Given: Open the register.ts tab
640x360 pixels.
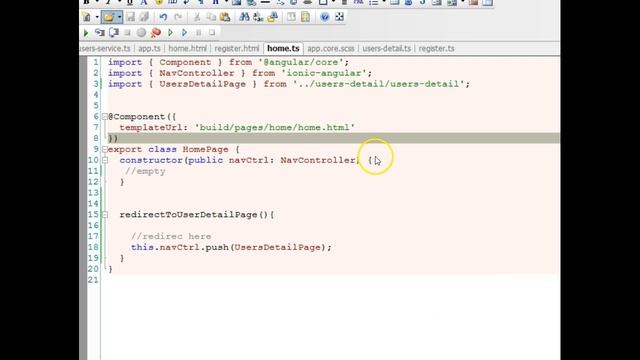Looking at the screenshot, I should [x=436, y=49].
